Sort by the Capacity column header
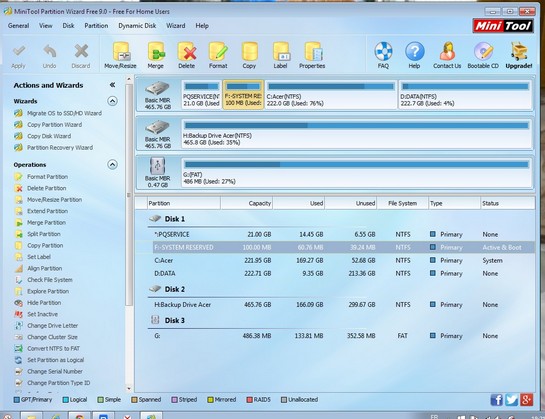Screen dimensions: 545x419 coord(246,203)
